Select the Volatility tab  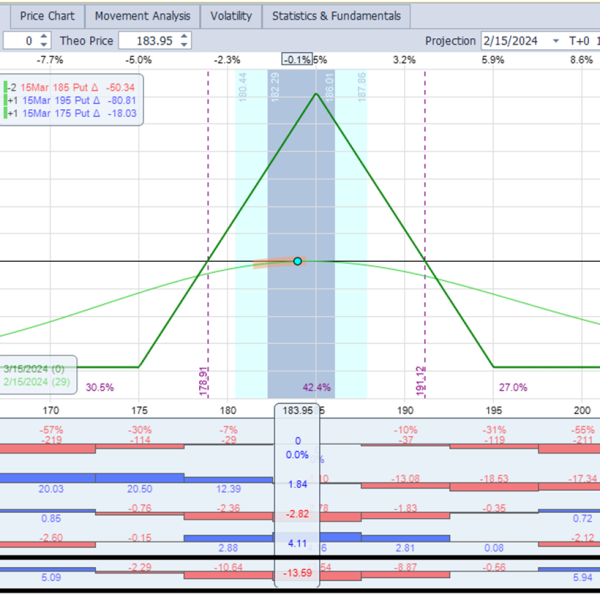click(232, 16)
